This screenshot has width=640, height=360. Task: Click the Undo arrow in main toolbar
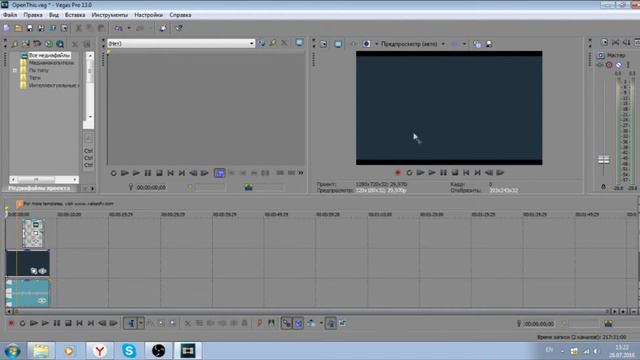(x=118, y=28)
